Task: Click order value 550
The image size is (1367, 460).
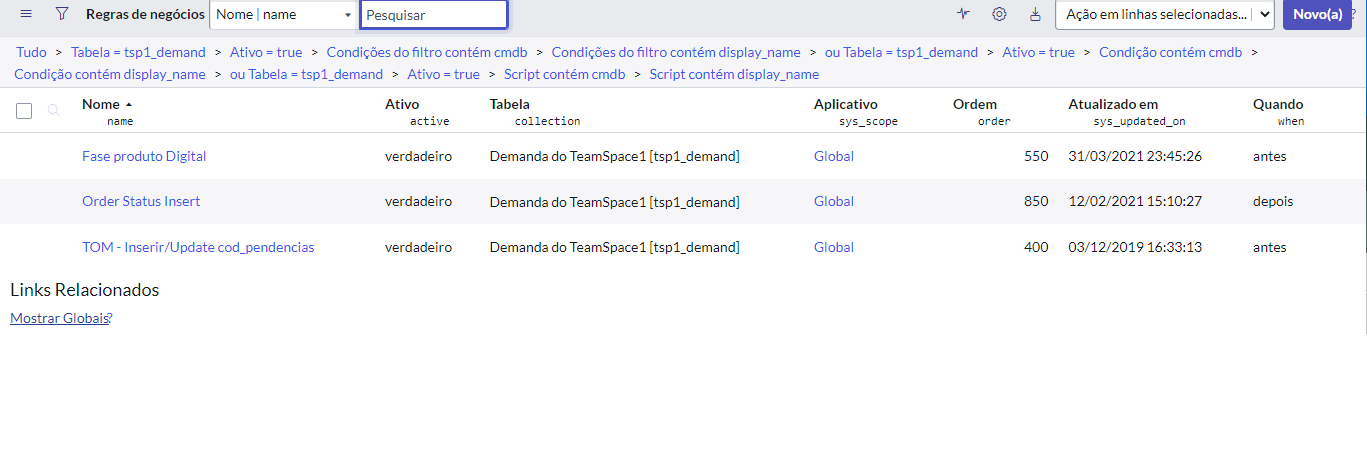Action: pos(1036,156)
